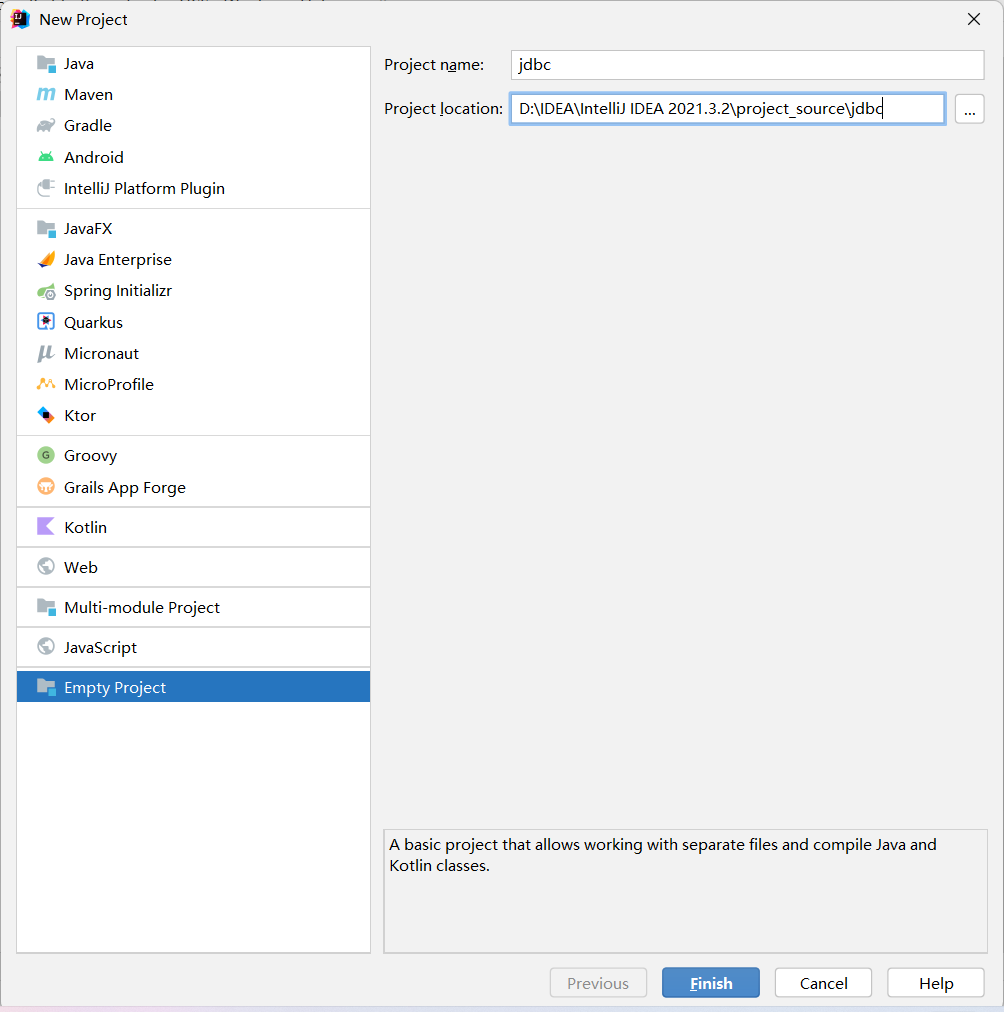Select the Quarkus icon
The width and height of the screenshot is (1004, 1012).
pos(46,321)
